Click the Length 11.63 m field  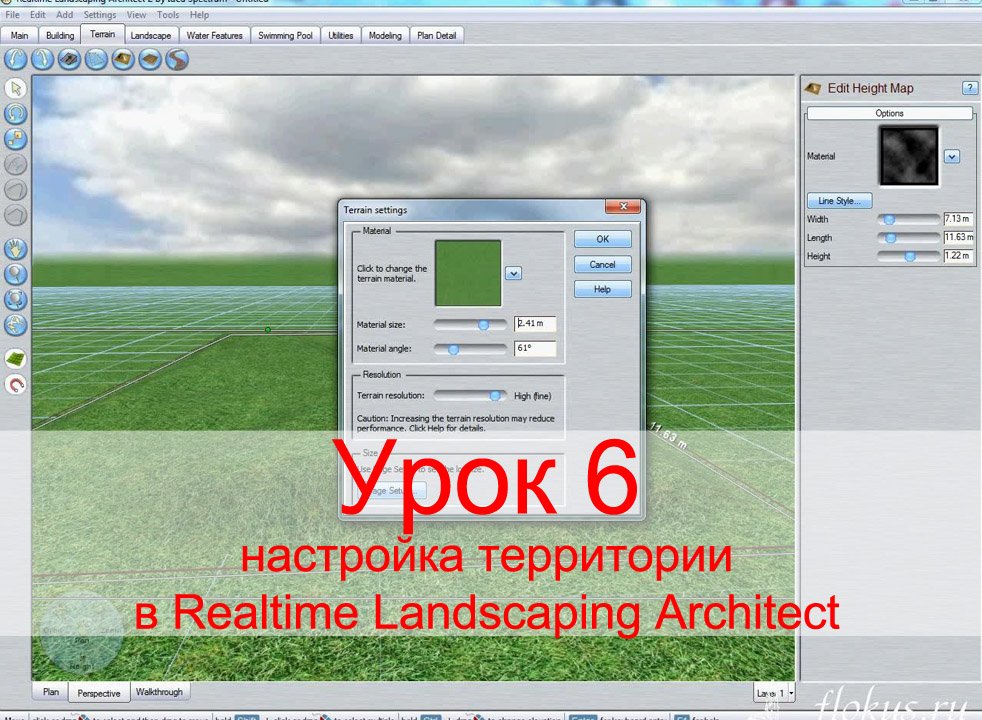click(x=958, y=237)
